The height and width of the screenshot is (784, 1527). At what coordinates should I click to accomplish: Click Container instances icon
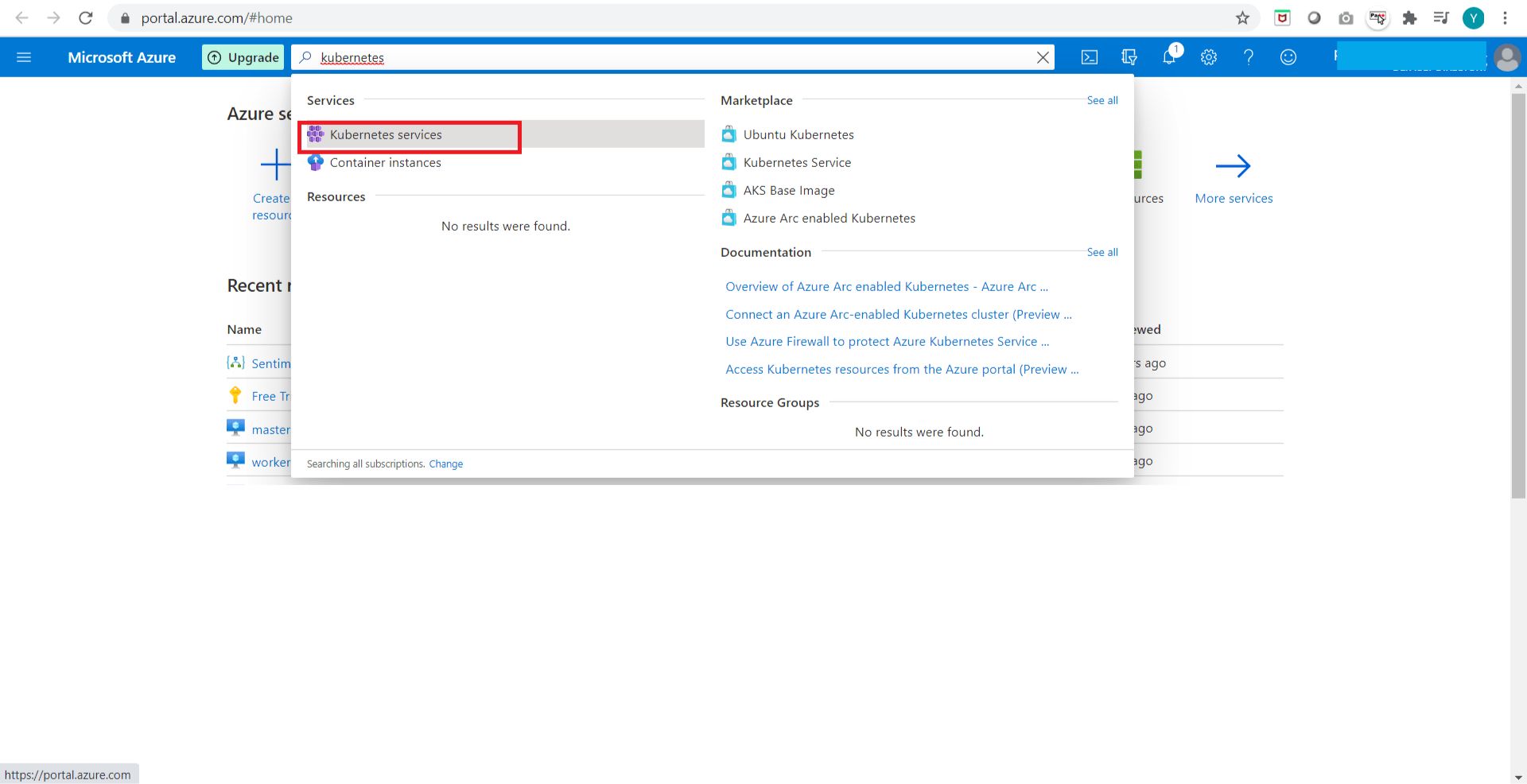pyautogui.click(x=316, y=162)
